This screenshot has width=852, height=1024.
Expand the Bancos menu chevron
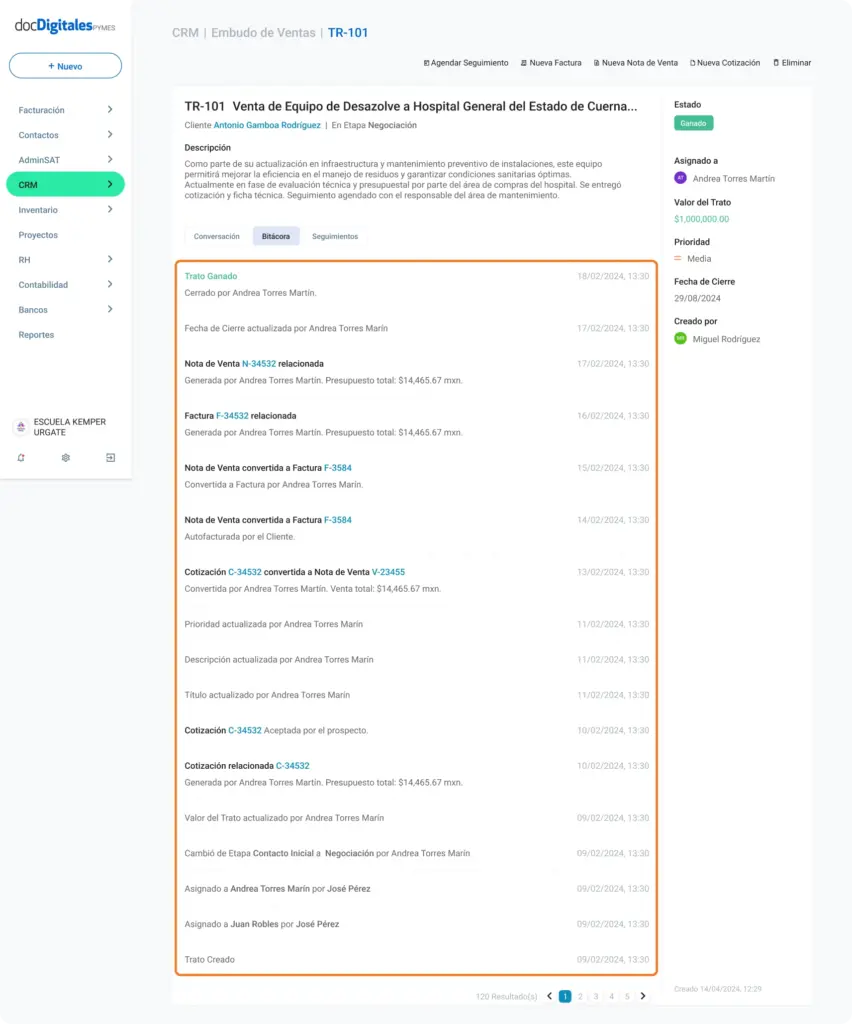pyautogui.click(x=110, y=309)
